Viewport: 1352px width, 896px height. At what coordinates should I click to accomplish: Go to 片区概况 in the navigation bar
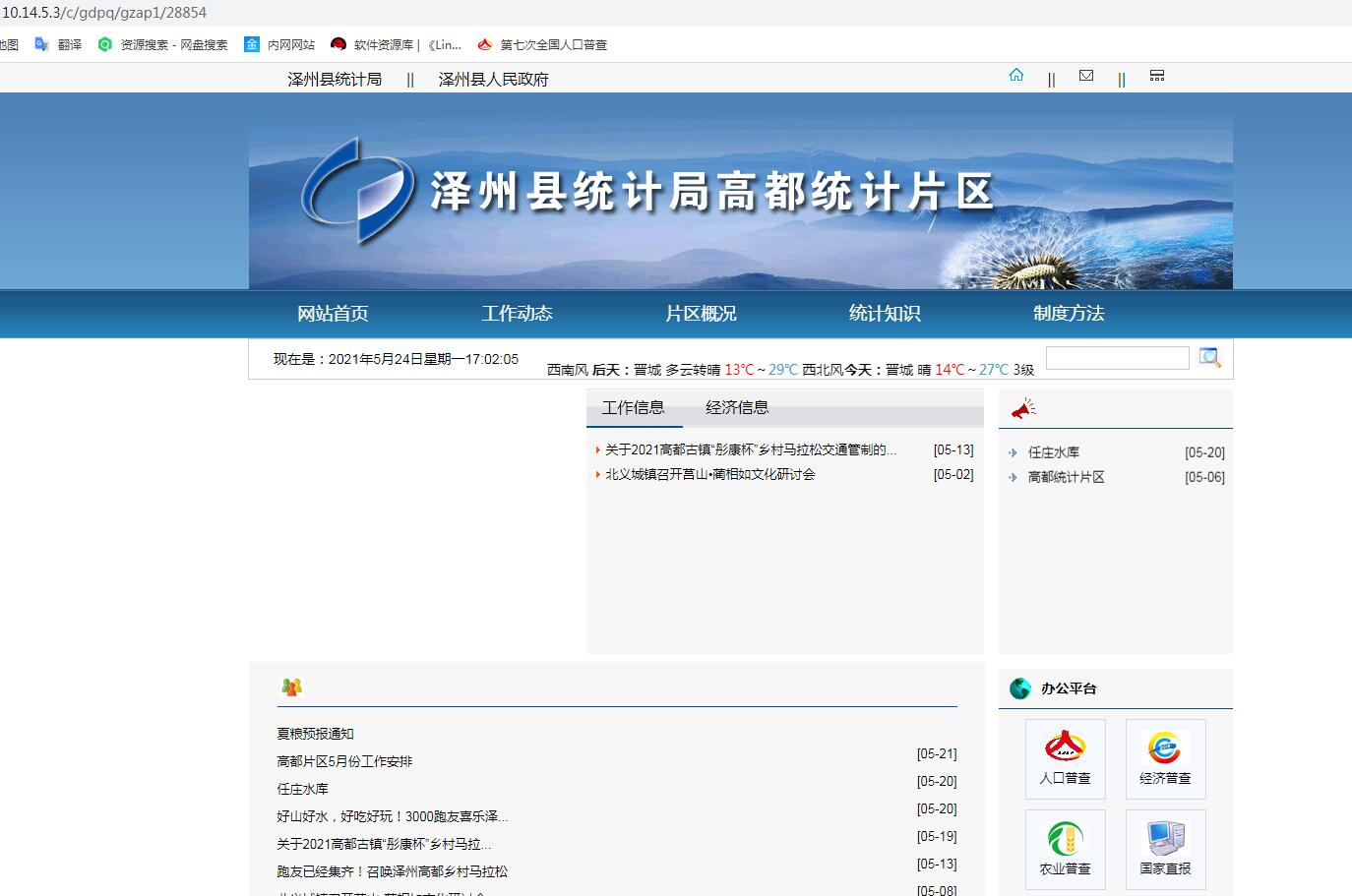coord(701,314)
